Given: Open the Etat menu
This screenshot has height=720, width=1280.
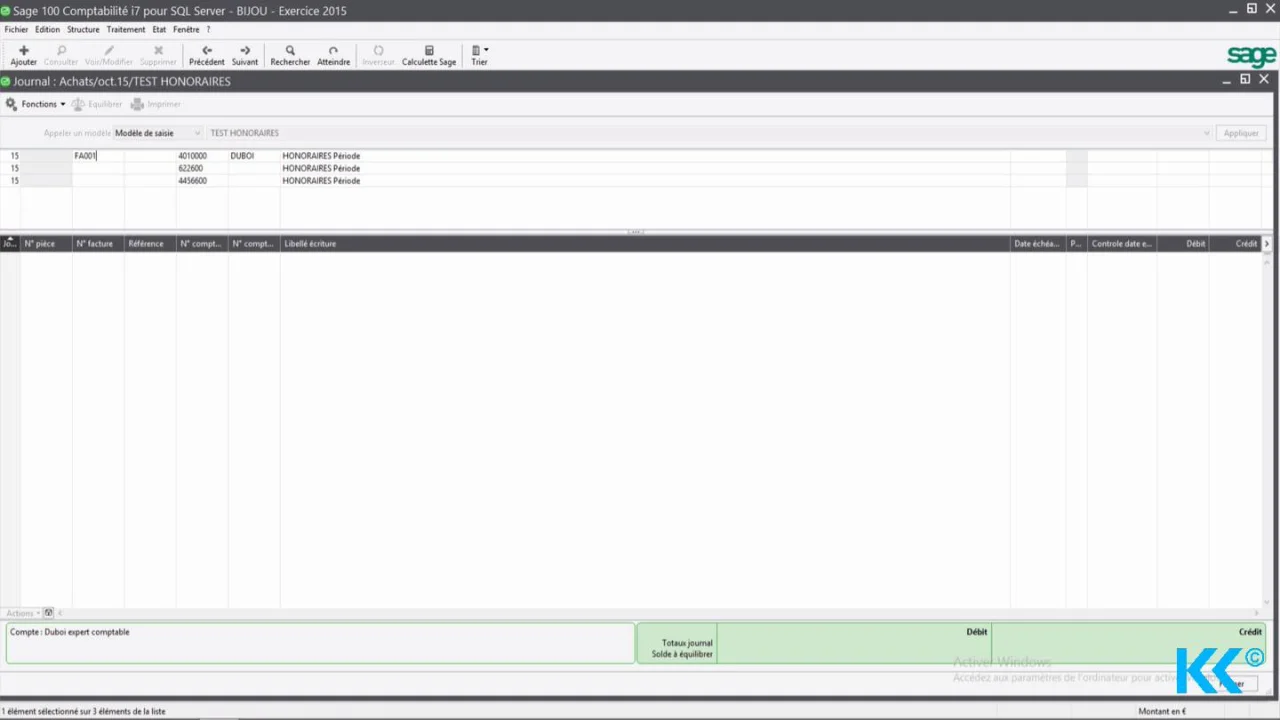Looking at the screenshot, I should [x=159, y=30].
